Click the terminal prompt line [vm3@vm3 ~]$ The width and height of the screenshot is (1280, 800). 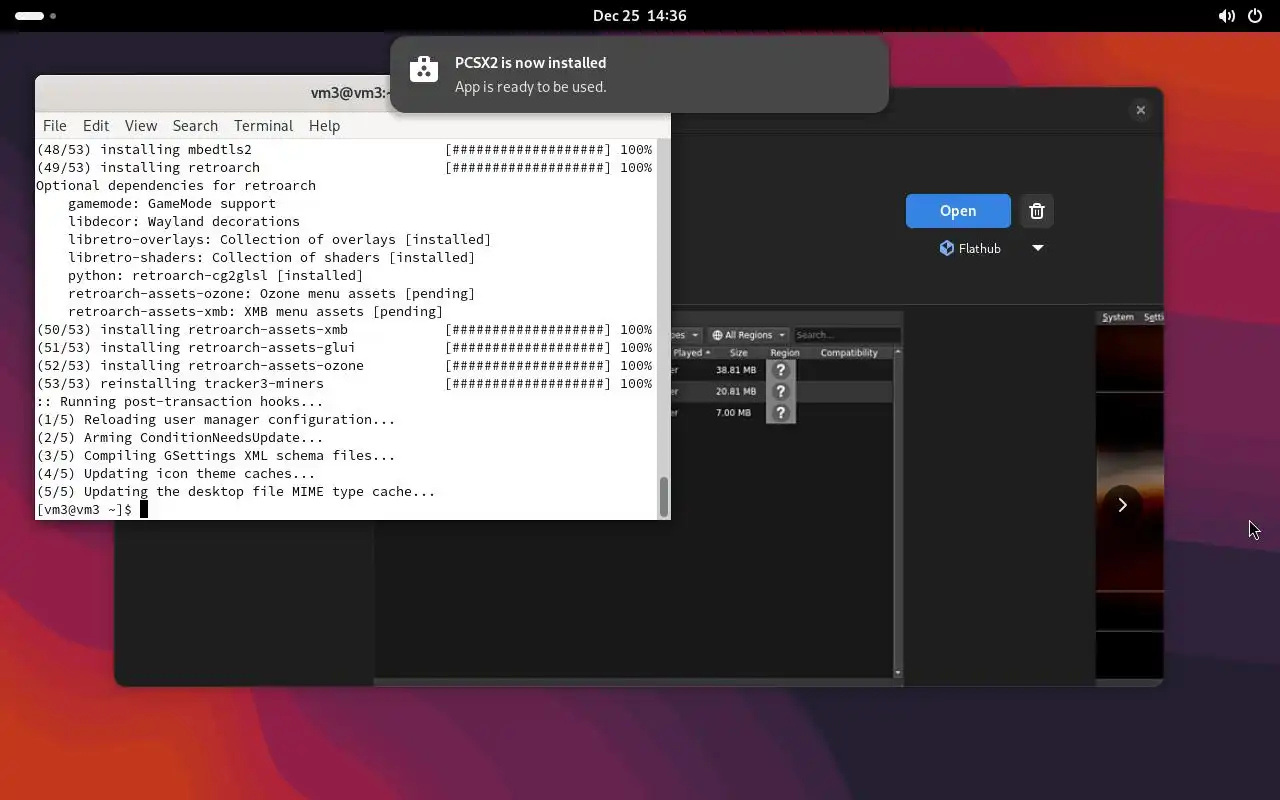(x=84, y=509)
